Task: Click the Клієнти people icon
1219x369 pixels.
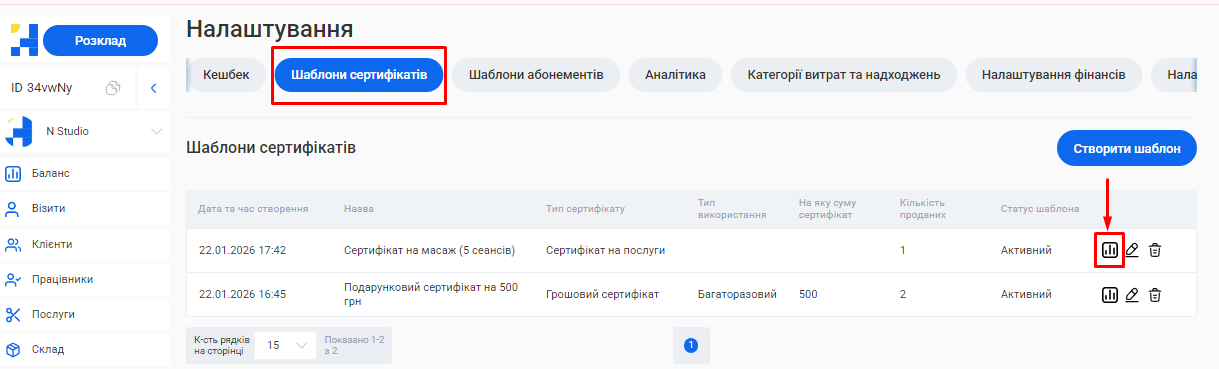Action: (x=13, y=244)
